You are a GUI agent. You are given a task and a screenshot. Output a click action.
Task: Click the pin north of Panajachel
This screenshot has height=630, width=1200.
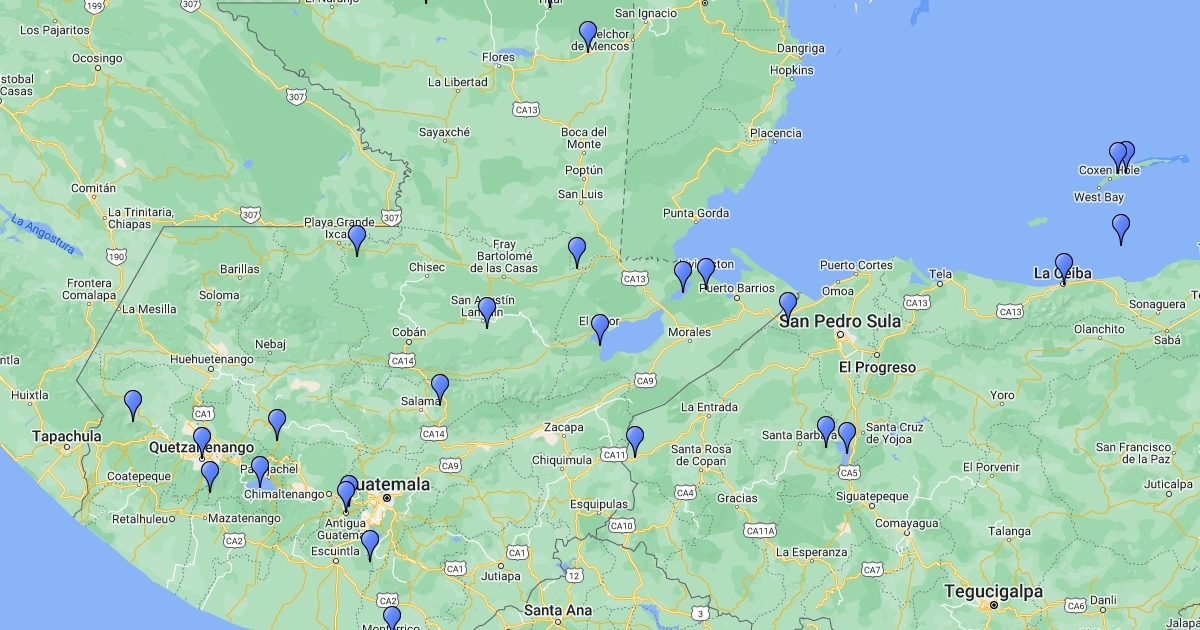point(277,424)
